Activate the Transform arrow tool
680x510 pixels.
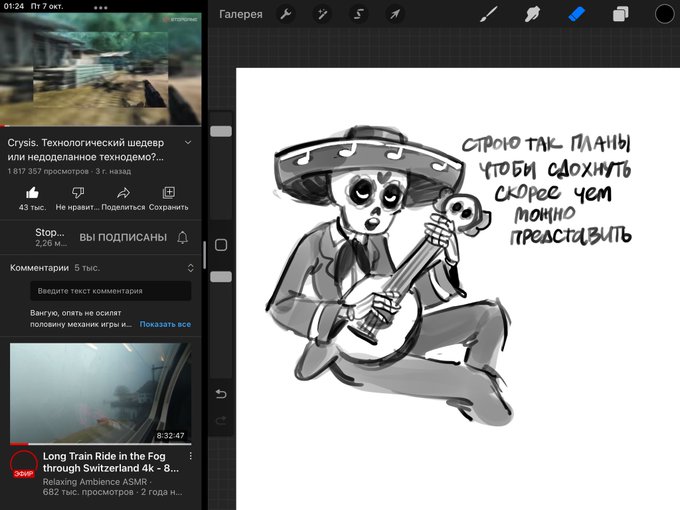395,14
